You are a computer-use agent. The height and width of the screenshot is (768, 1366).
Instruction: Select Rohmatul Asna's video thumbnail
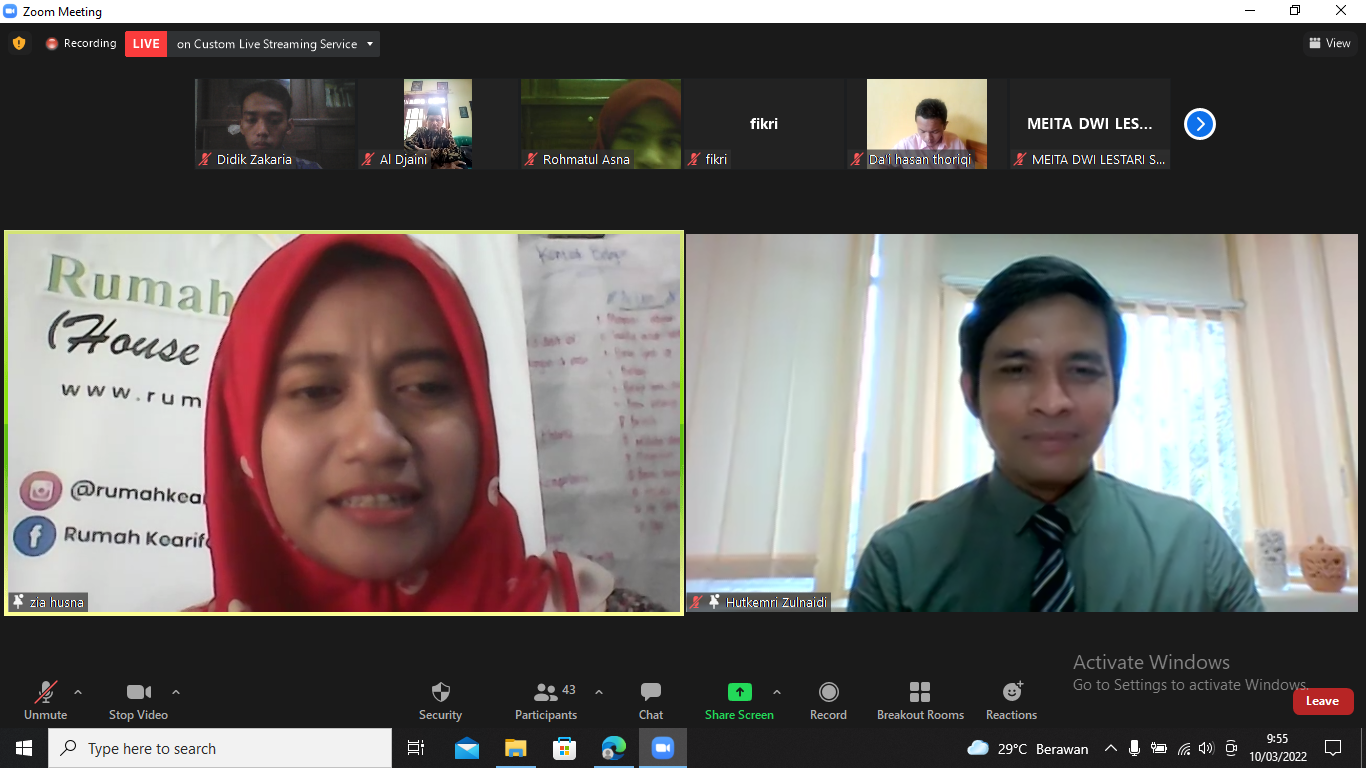(601, 124)
